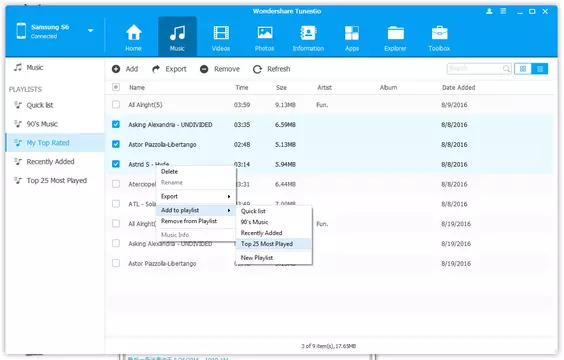Click the Export arrow icon
This screenshot has width=564, height=360.
156,69
